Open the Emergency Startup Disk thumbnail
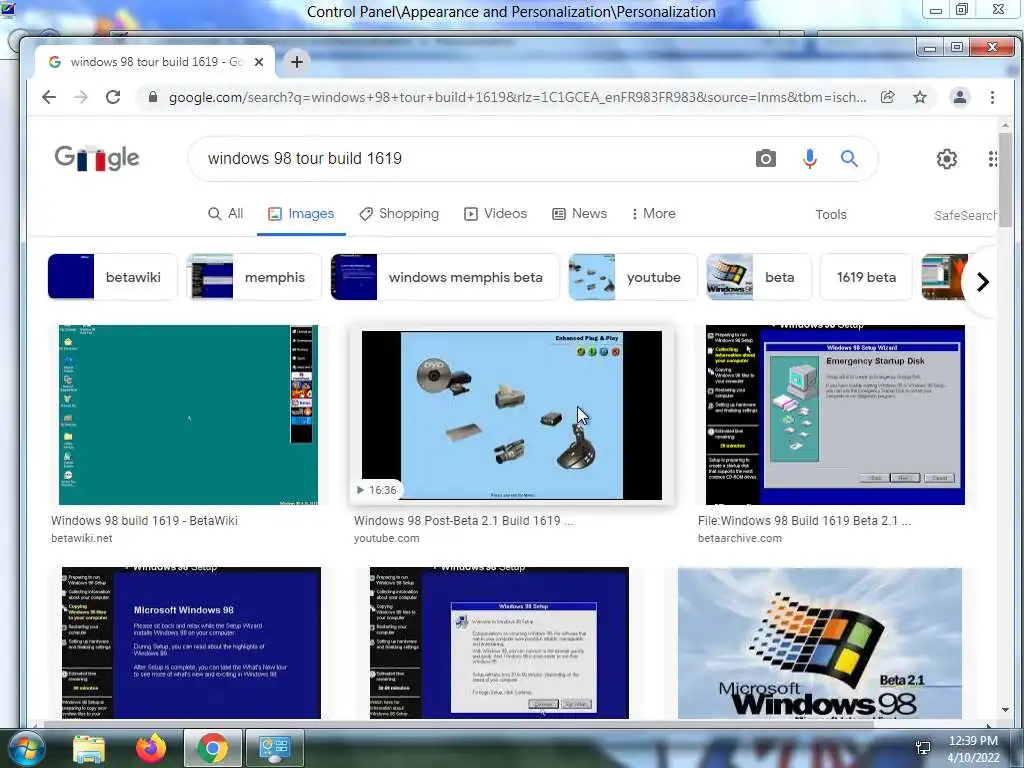This screenshot has width=1024, height=768. (835, 415)
